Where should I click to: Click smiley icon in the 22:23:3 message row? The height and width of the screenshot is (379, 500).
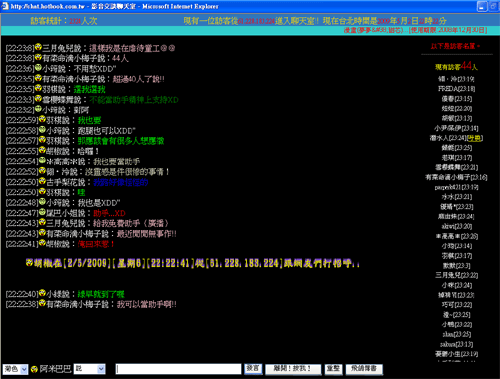[x=38, y=98]
